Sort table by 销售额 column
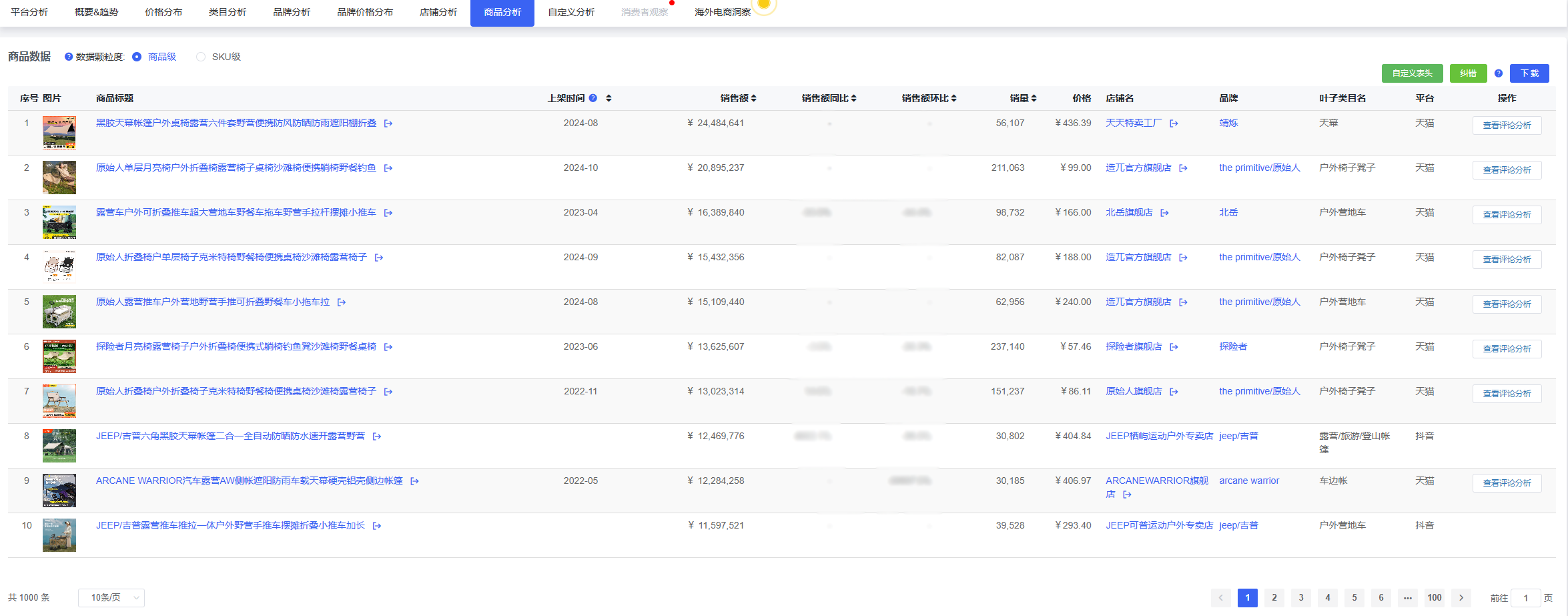The image size is (1568, 616). 753,98
